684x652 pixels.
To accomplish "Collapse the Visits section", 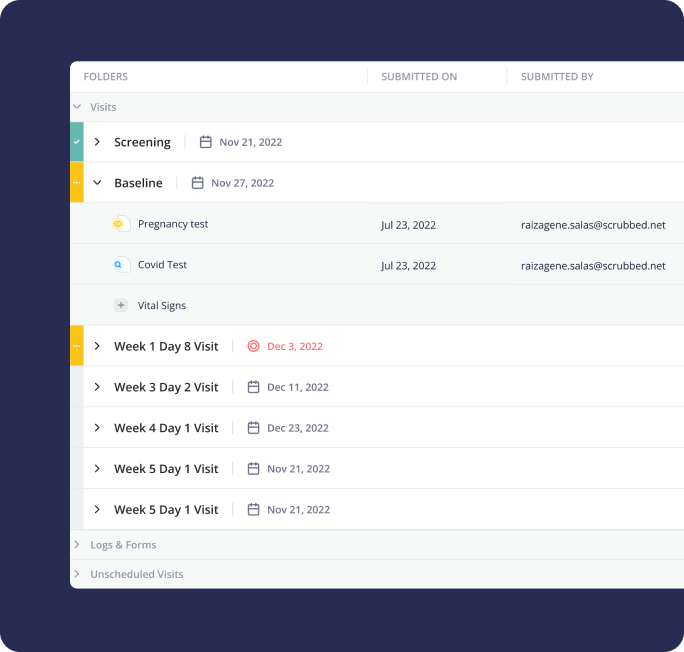I will click(77, 107).
